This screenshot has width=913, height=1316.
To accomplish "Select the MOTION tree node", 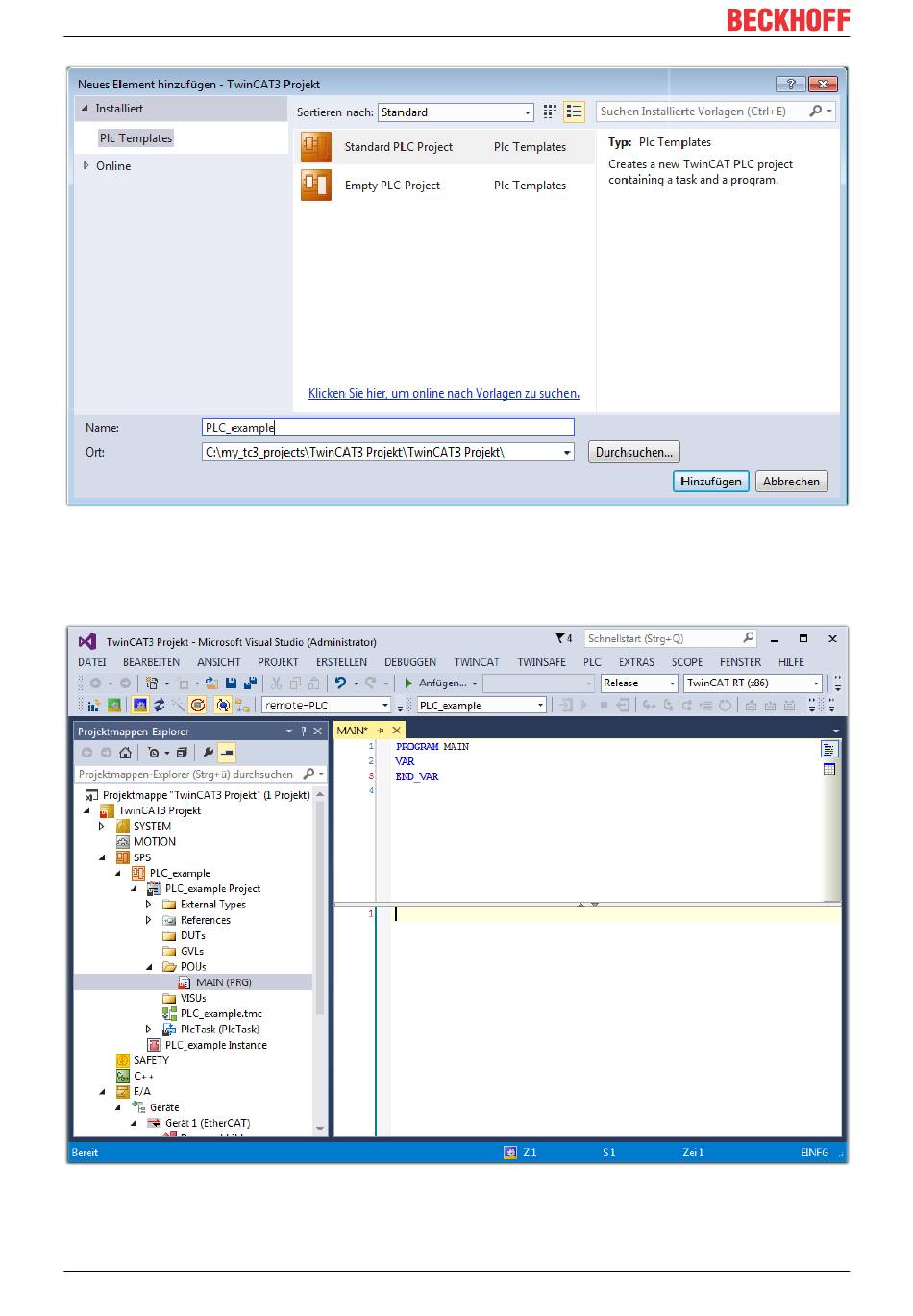I will (x=155, y=842).
